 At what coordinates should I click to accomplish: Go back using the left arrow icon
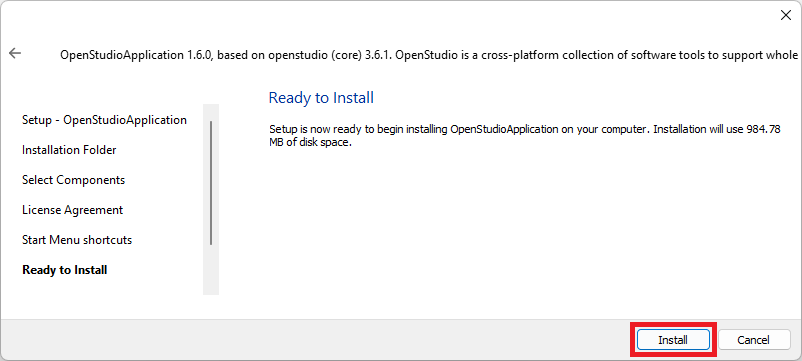[x=15, y=53]
